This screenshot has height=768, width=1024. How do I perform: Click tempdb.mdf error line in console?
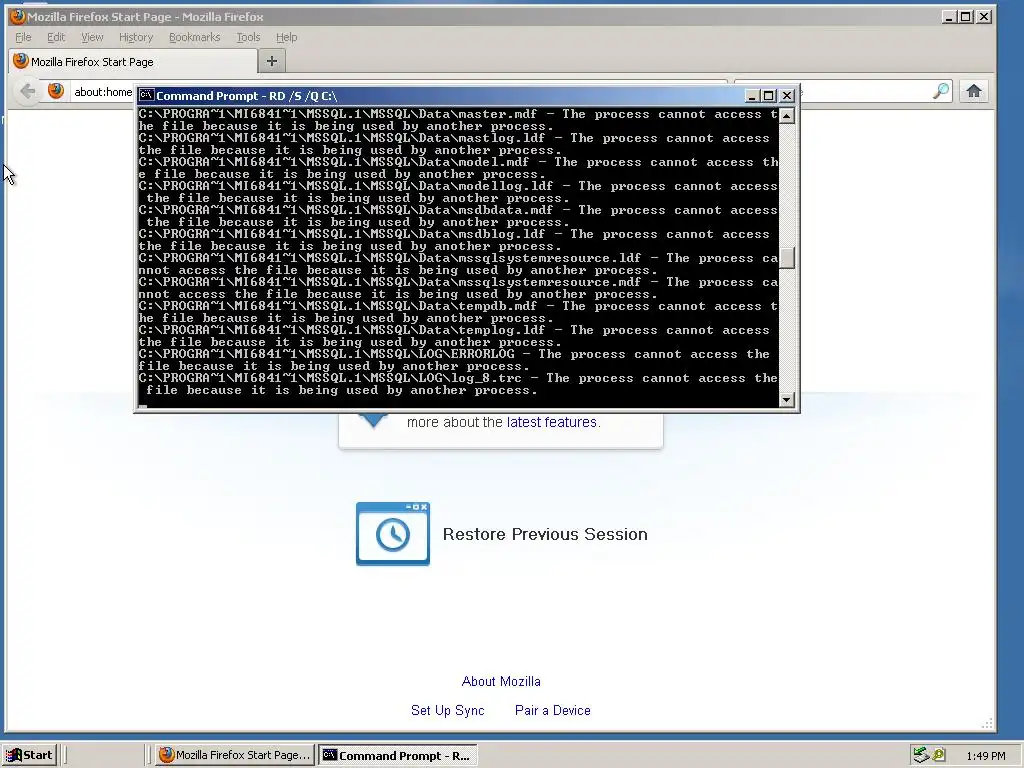(x=458, y=312)
